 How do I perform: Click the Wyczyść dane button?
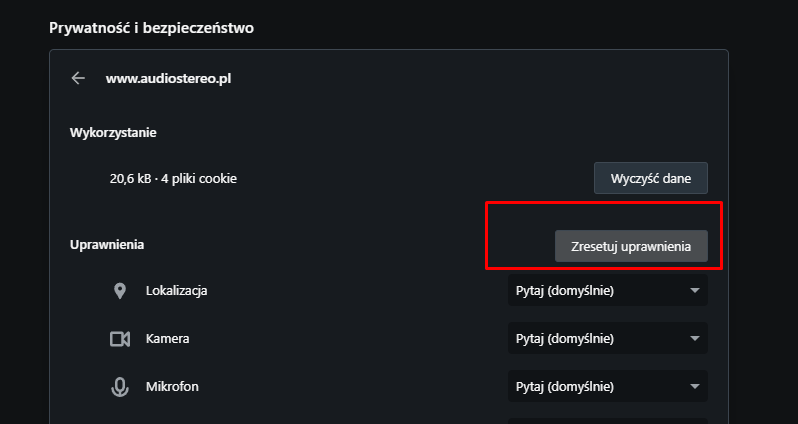(x=651, y=178)
